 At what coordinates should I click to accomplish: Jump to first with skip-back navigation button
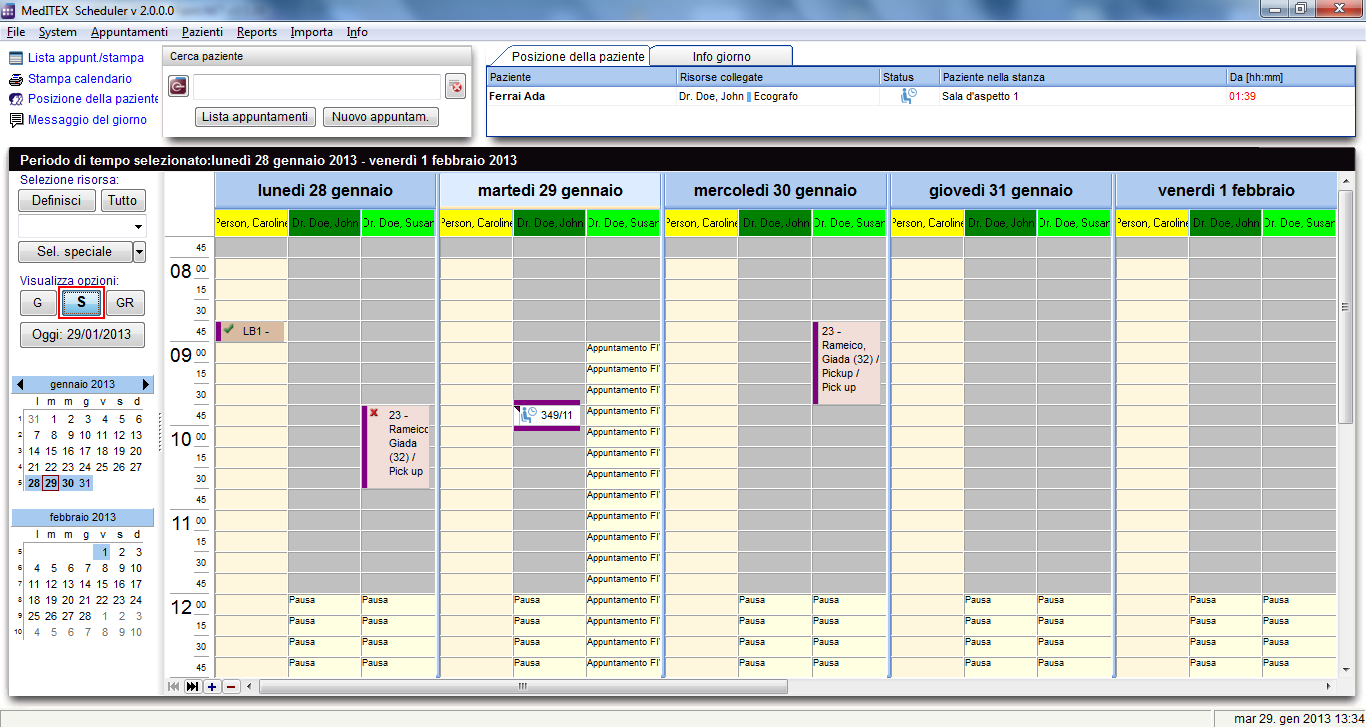click(174, 686)
